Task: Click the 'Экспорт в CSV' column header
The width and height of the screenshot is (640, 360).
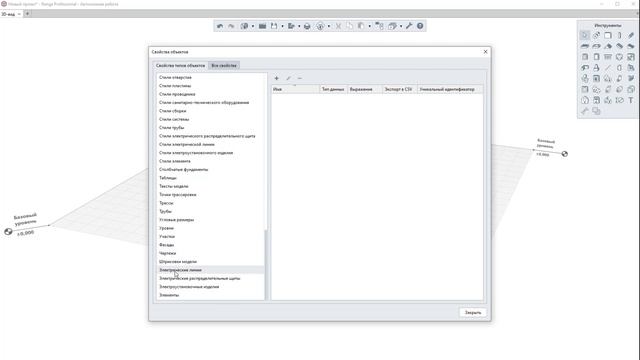Action: 400,89
